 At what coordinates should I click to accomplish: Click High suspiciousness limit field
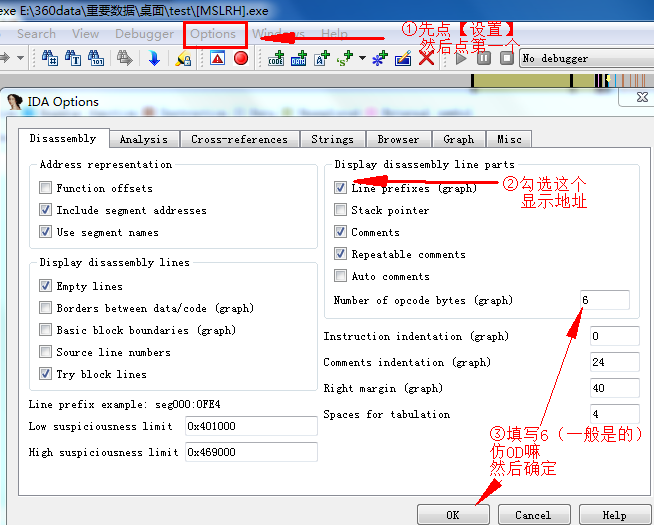(251, 452)
